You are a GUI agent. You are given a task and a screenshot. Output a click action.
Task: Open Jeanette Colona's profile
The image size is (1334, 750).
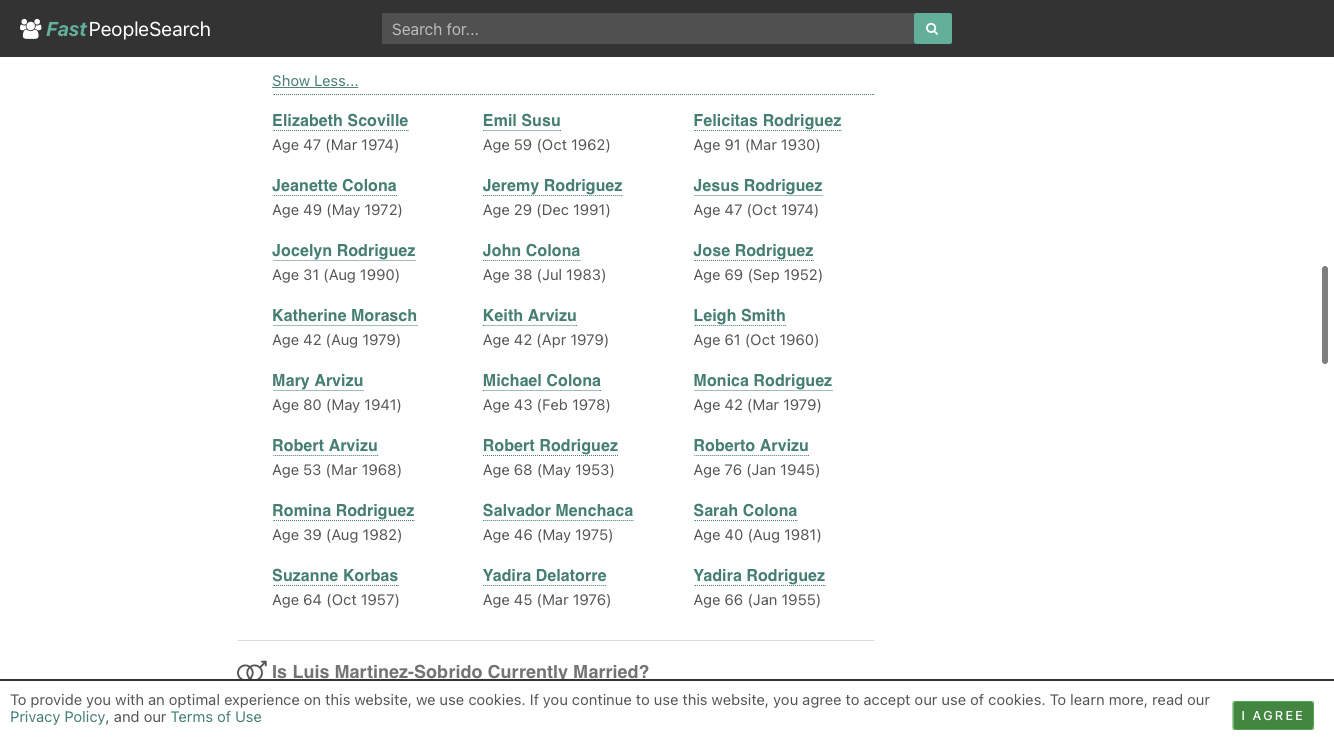pyautogui.click(x=334, y=185)
